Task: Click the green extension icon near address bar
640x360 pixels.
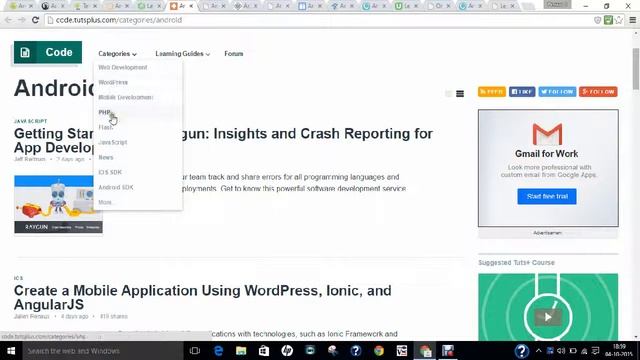Action: pos(608,20)
